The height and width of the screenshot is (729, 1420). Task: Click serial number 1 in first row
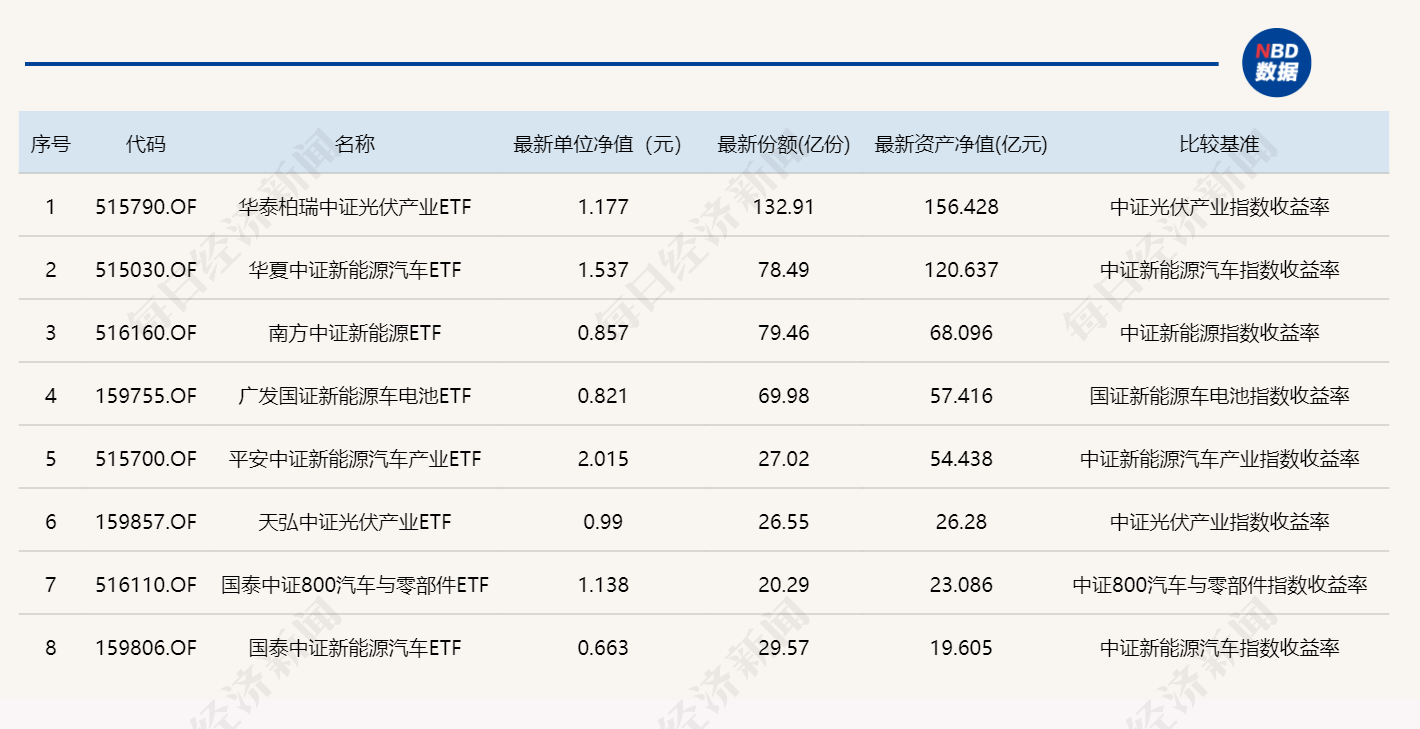click(50, 207)
